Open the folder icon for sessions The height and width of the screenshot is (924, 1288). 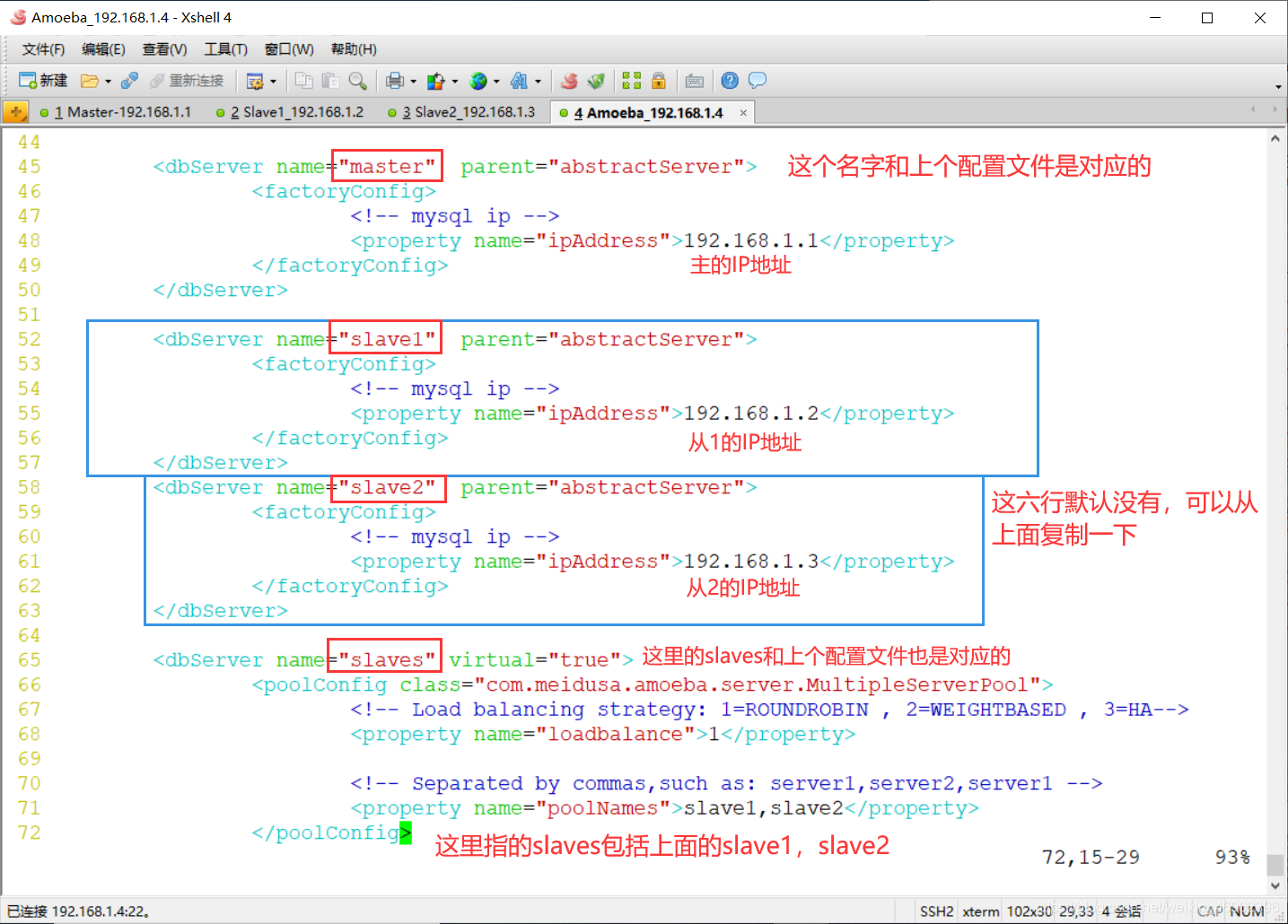click(x=89, y=81)
